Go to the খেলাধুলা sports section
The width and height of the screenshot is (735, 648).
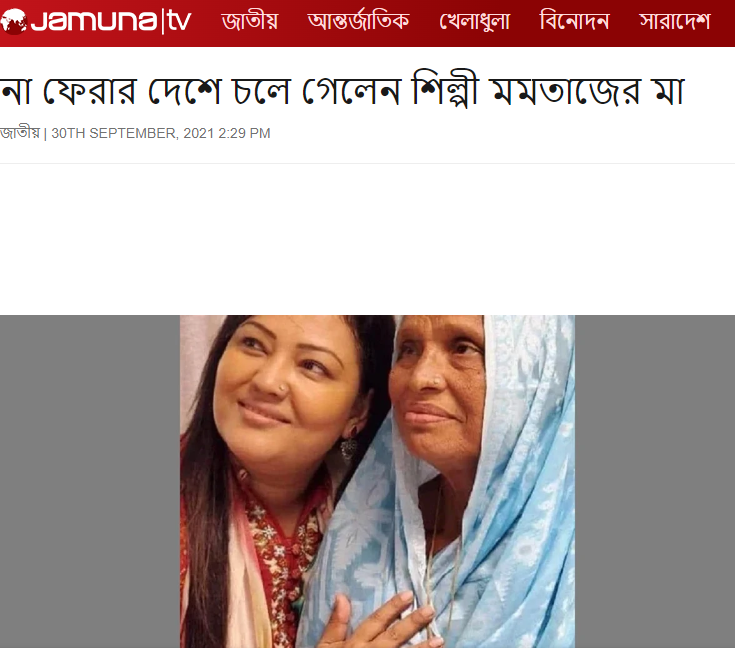(x=474, y=22)
